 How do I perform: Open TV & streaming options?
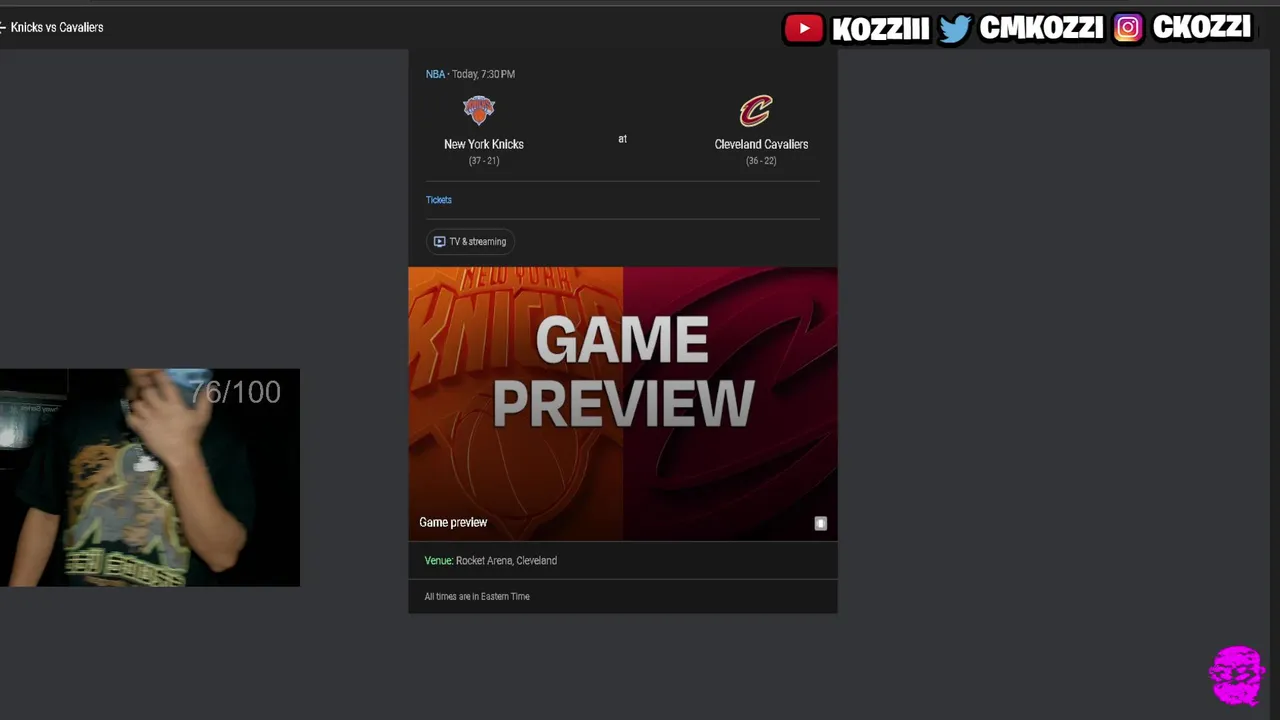point(470,241)
